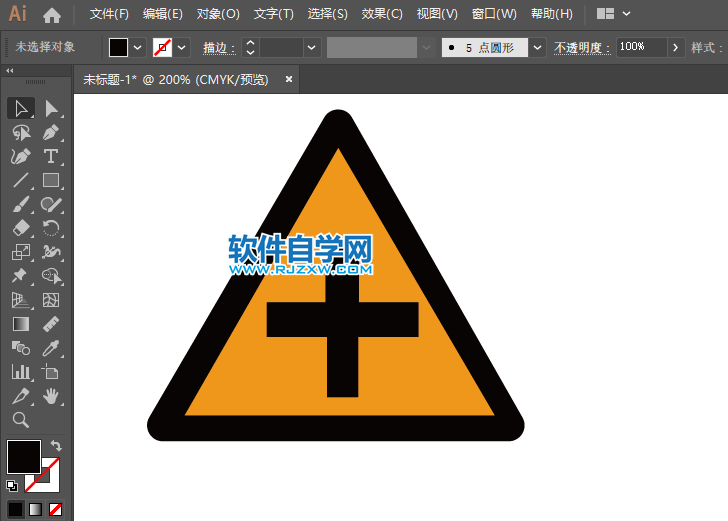Reset to default fill and stroke
Viewport: 728px width, 521px height.
tap(12, 486)
